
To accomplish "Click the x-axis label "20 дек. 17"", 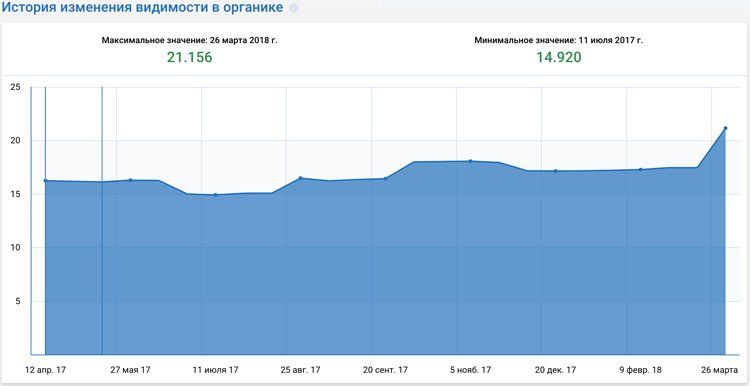I will 555,370.
